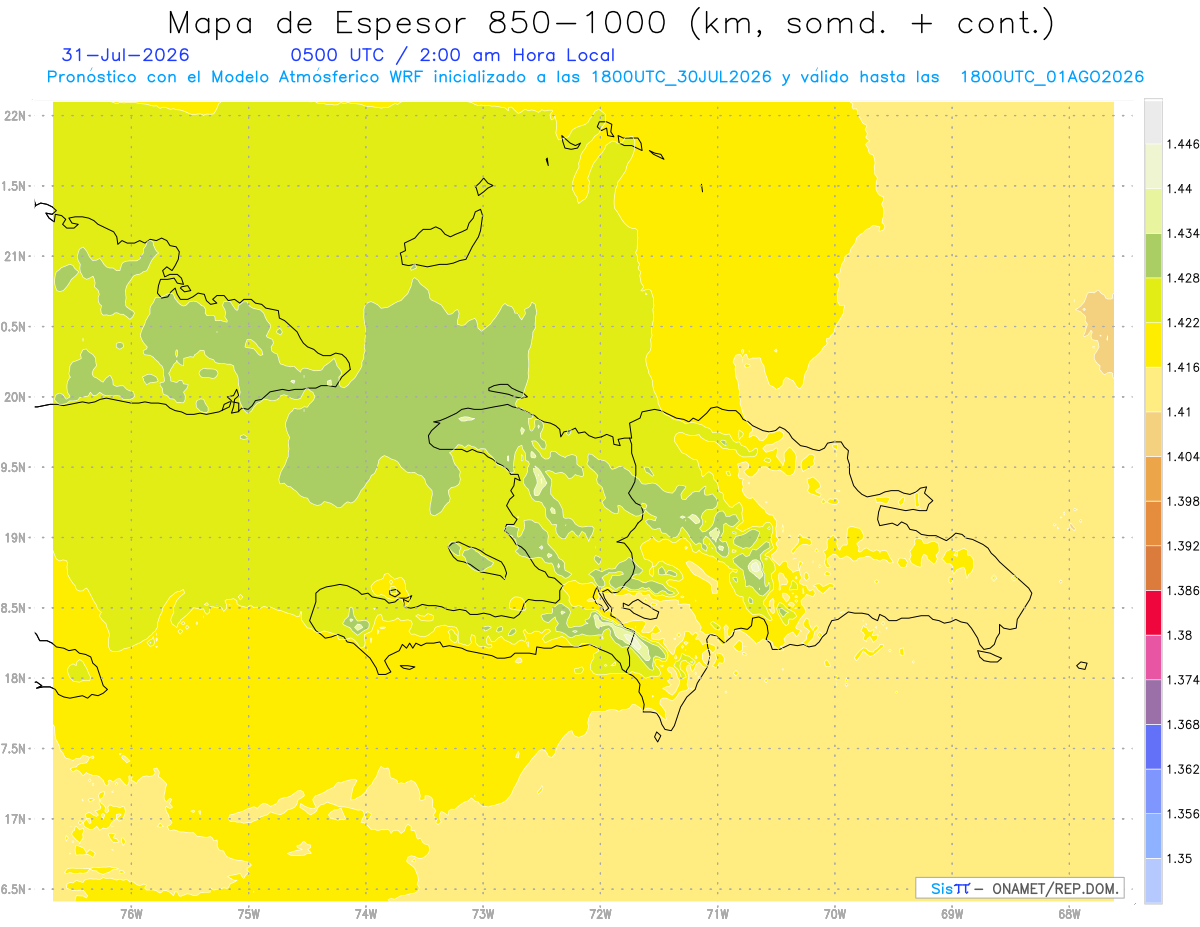Viewport: 1200px width, 927px height.
Task: Click the color bar value "1.368"
Action: click(x=1184, y=724)
